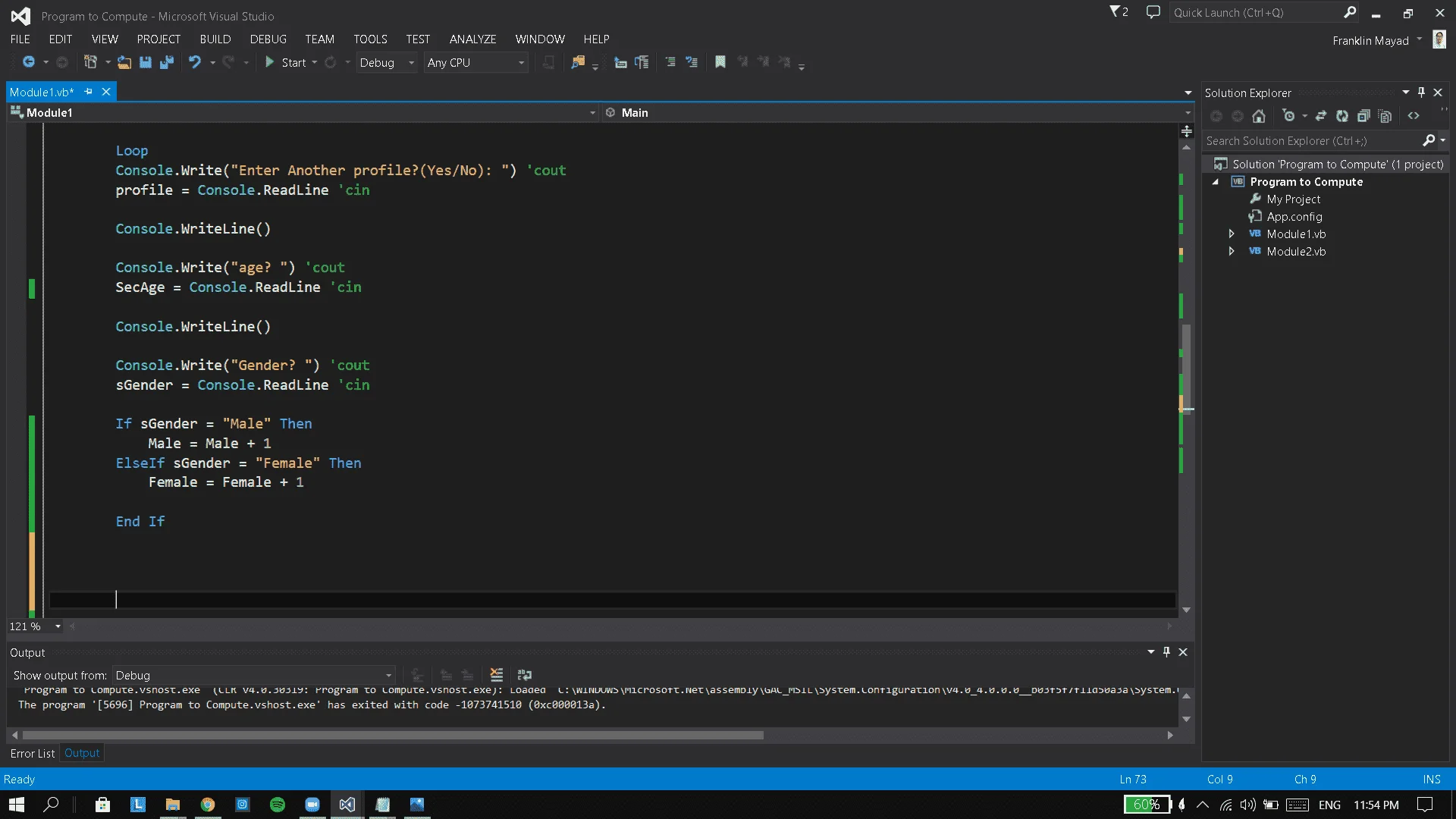Select My Project in Solution Explorer
The height and width of the screenshot is (819, 1456).
pyautogui.click(x=1293, y=199)
